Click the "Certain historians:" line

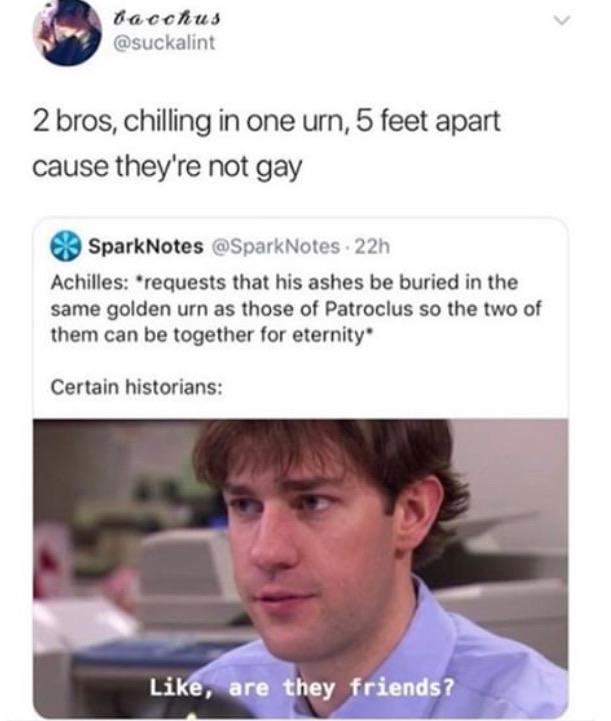tap(137, 387)
